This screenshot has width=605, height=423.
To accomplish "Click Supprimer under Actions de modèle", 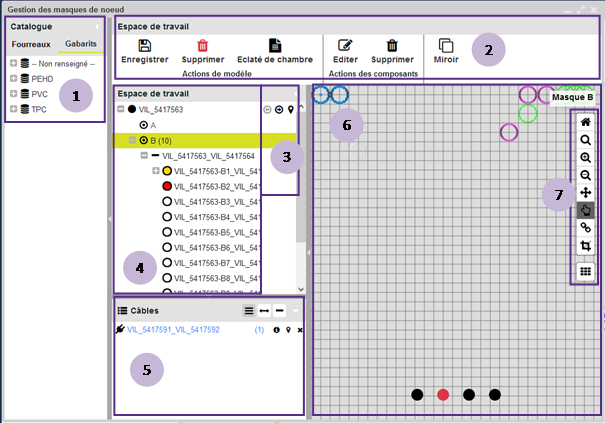I will point(202,45).
